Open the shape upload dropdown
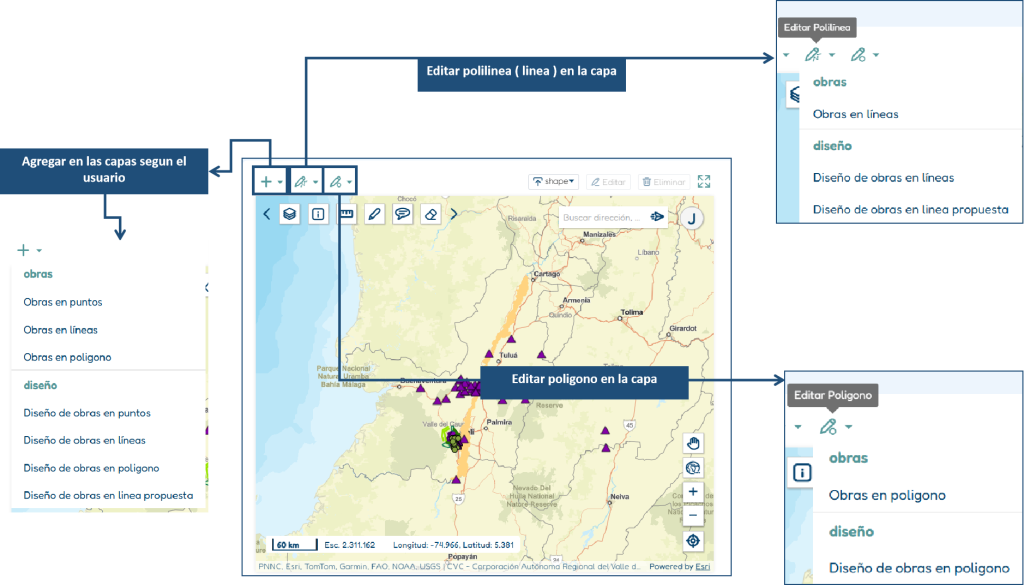Viewport: 1024px width, 585px height. pyautogui.click(x=554, y=182)
